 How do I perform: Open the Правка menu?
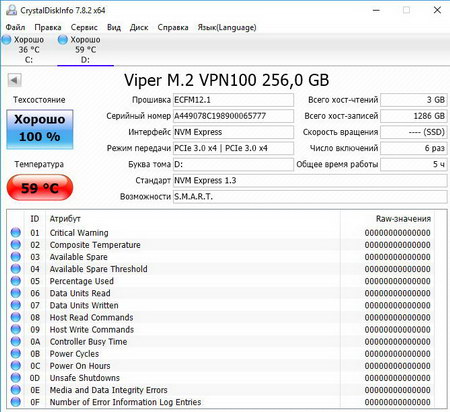click(48, 27)
